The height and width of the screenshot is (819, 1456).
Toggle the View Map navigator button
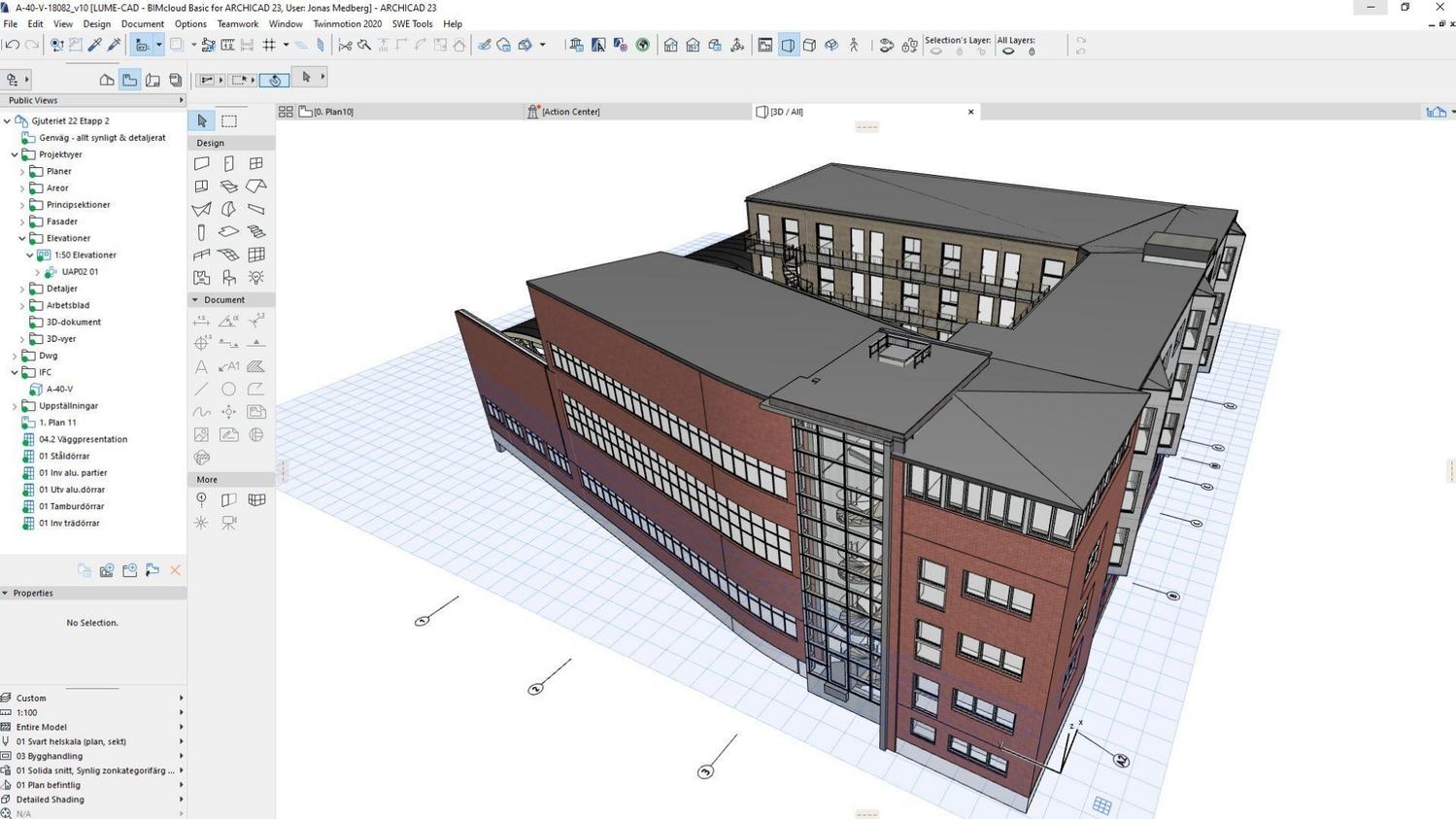129,80
